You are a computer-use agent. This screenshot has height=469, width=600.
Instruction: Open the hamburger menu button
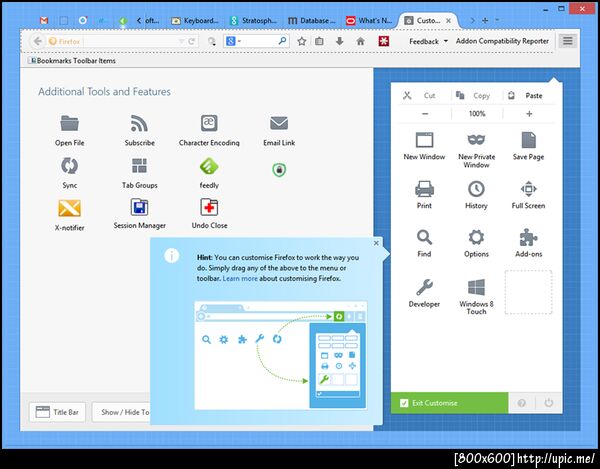tap(568, 41)
